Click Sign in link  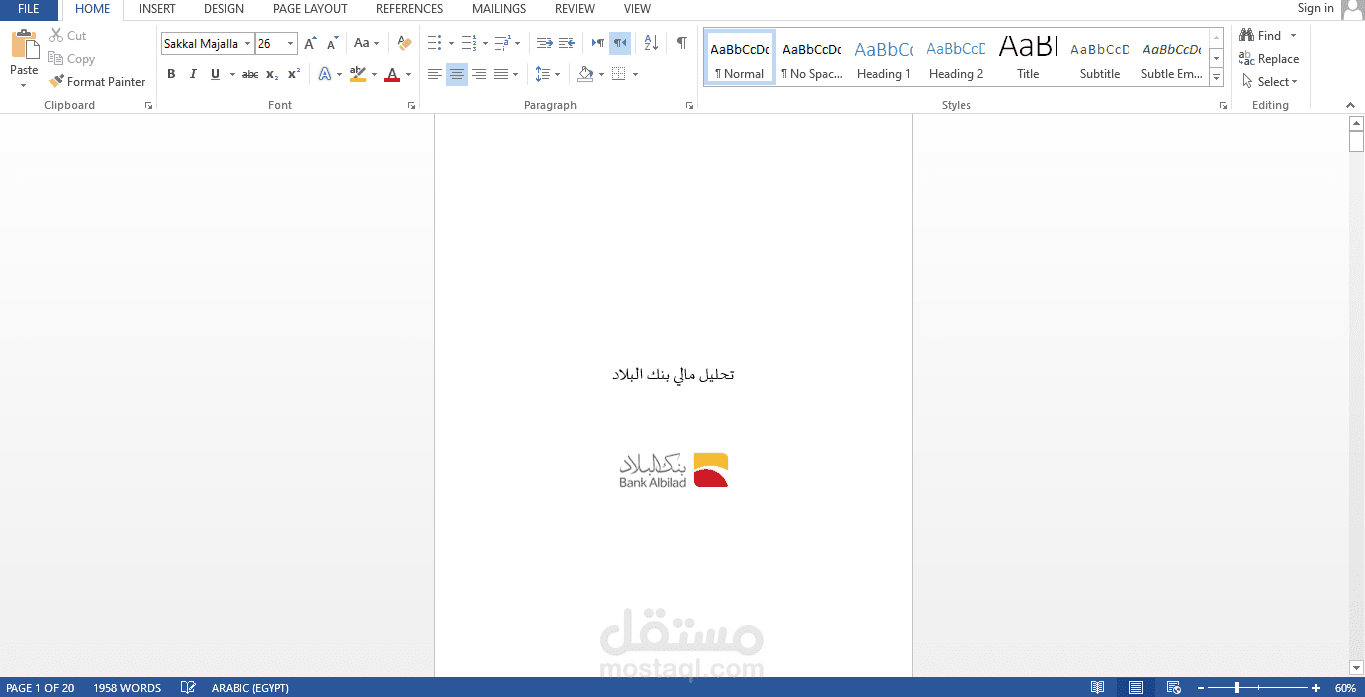pyautogui.click(x=1315, y=8)
